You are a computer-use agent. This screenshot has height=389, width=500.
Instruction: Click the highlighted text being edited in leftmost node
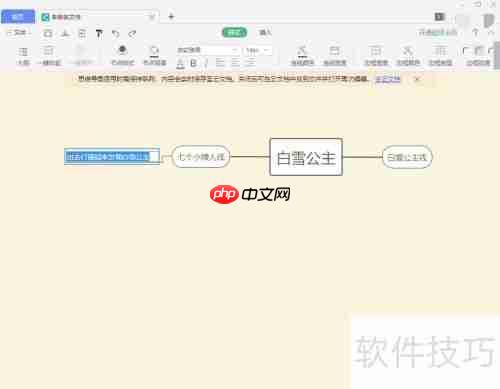(107, 156)
